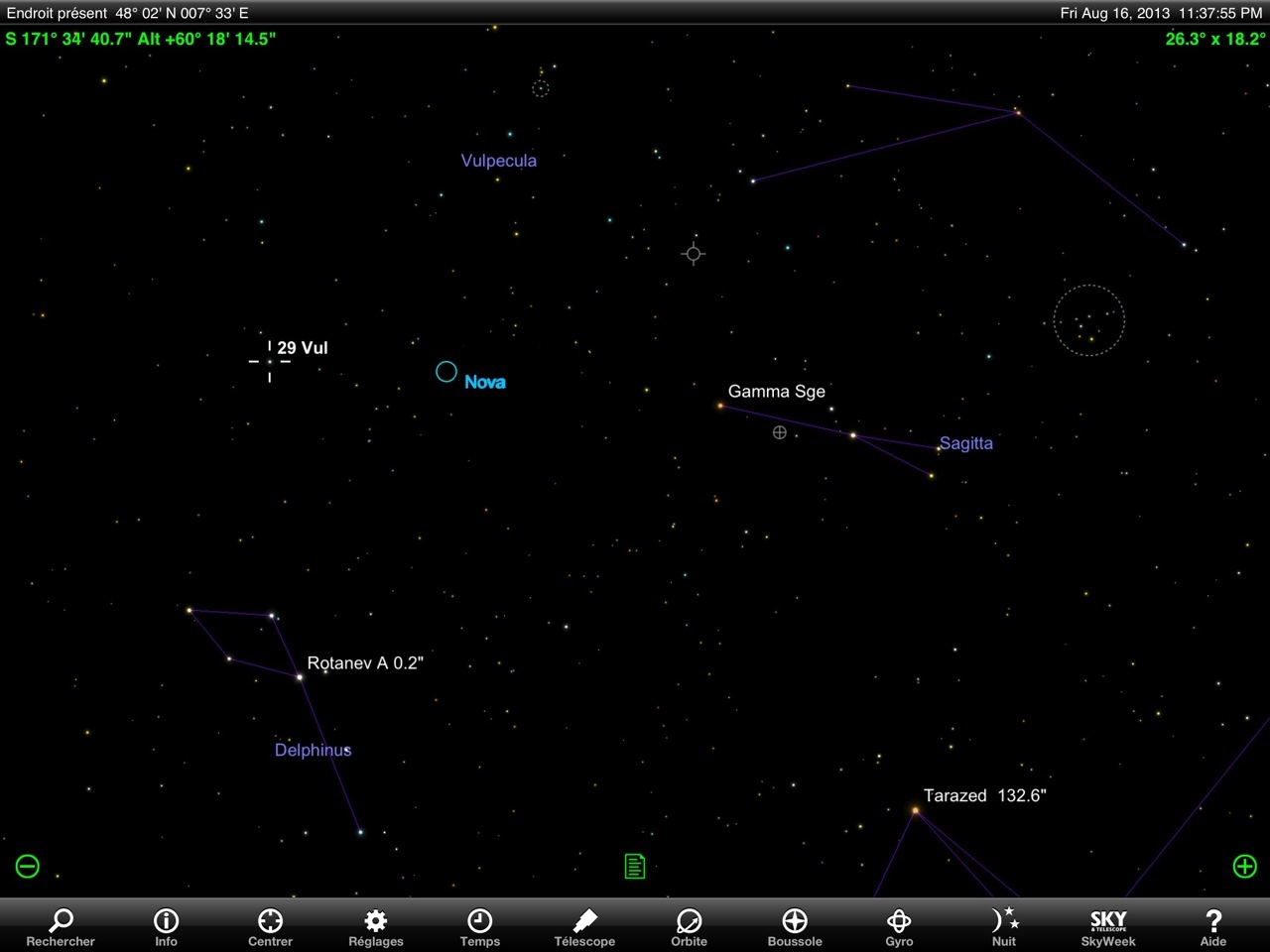
Task: Switch to Orbite mode
Action: click(x=689, y=926)
